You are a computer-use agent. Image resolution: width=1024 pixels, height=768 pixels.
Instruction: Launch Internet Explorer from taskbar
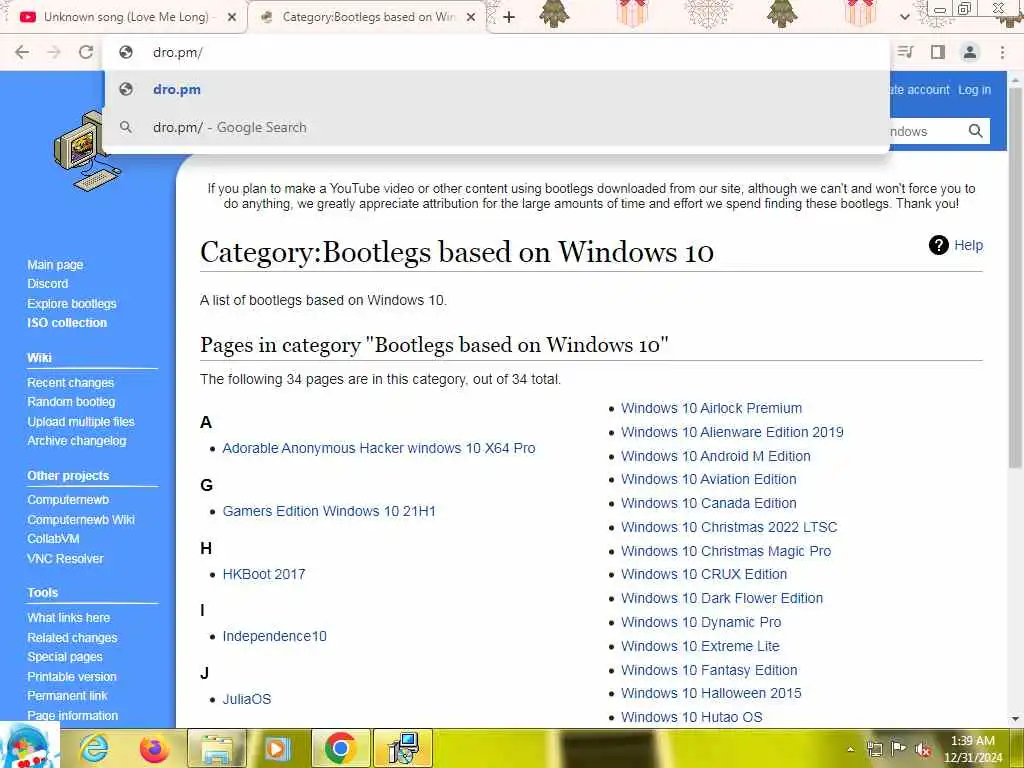pyautogui.click(x=93, y=748)
